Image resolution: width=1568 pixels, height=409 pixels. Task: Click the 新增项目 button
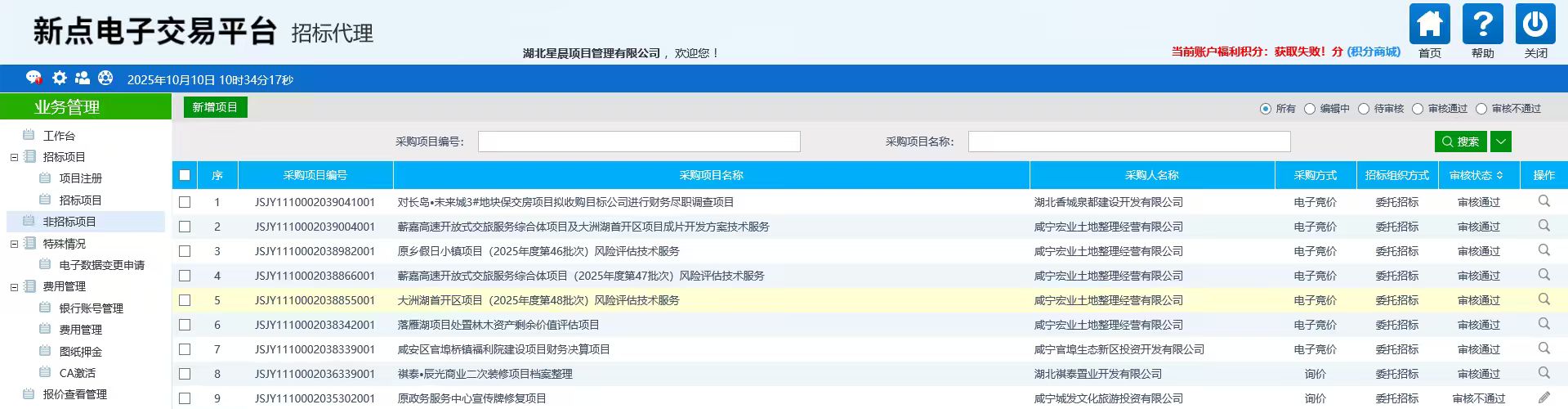(x=215, y=107)
